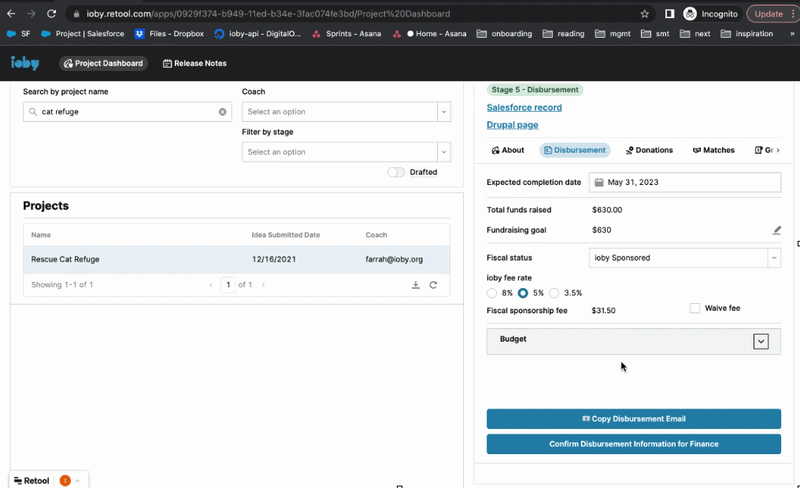This screenshot has width=800, height=488.
Task: Open the Project | Salesforce bookmark
Action: [83, 34]
